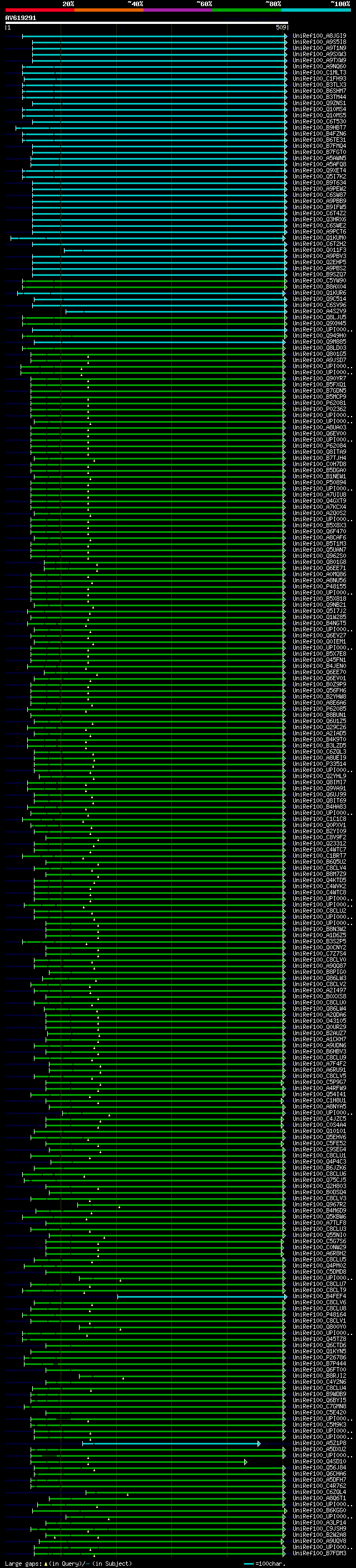The image size is (356, 1568).
Task: Select hit label UniRef100_B3TLX3
Action: pyautogui.click(x=319, y=85)
